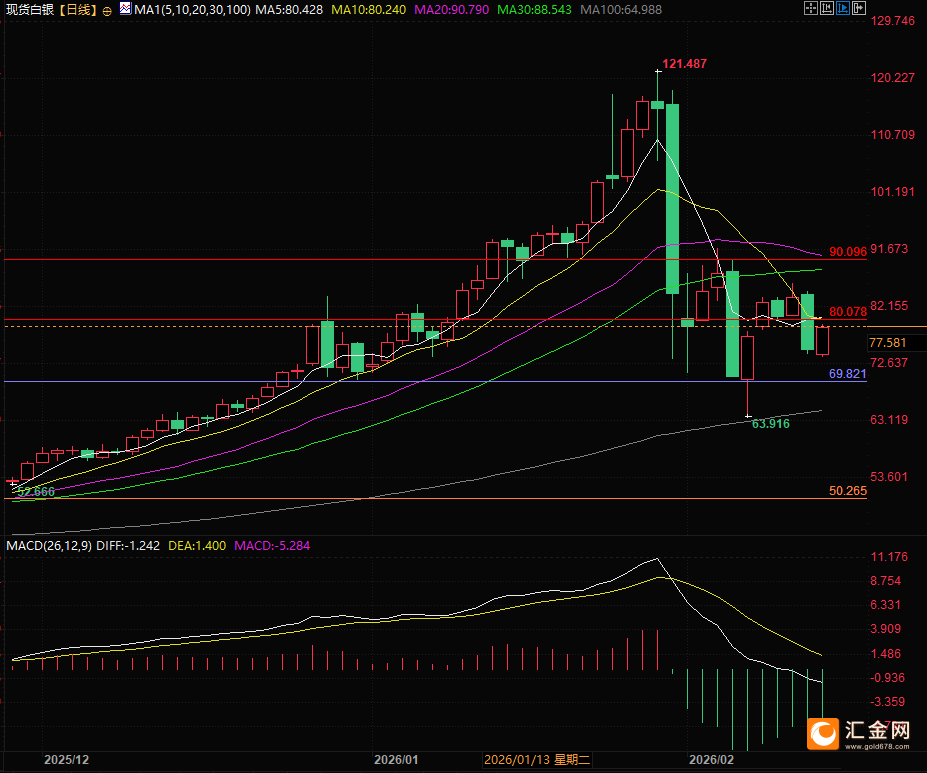This screenshot has width=927, height=773.
Task: Click the 汇金网 logo link
Action: click(x=858, y=733)
